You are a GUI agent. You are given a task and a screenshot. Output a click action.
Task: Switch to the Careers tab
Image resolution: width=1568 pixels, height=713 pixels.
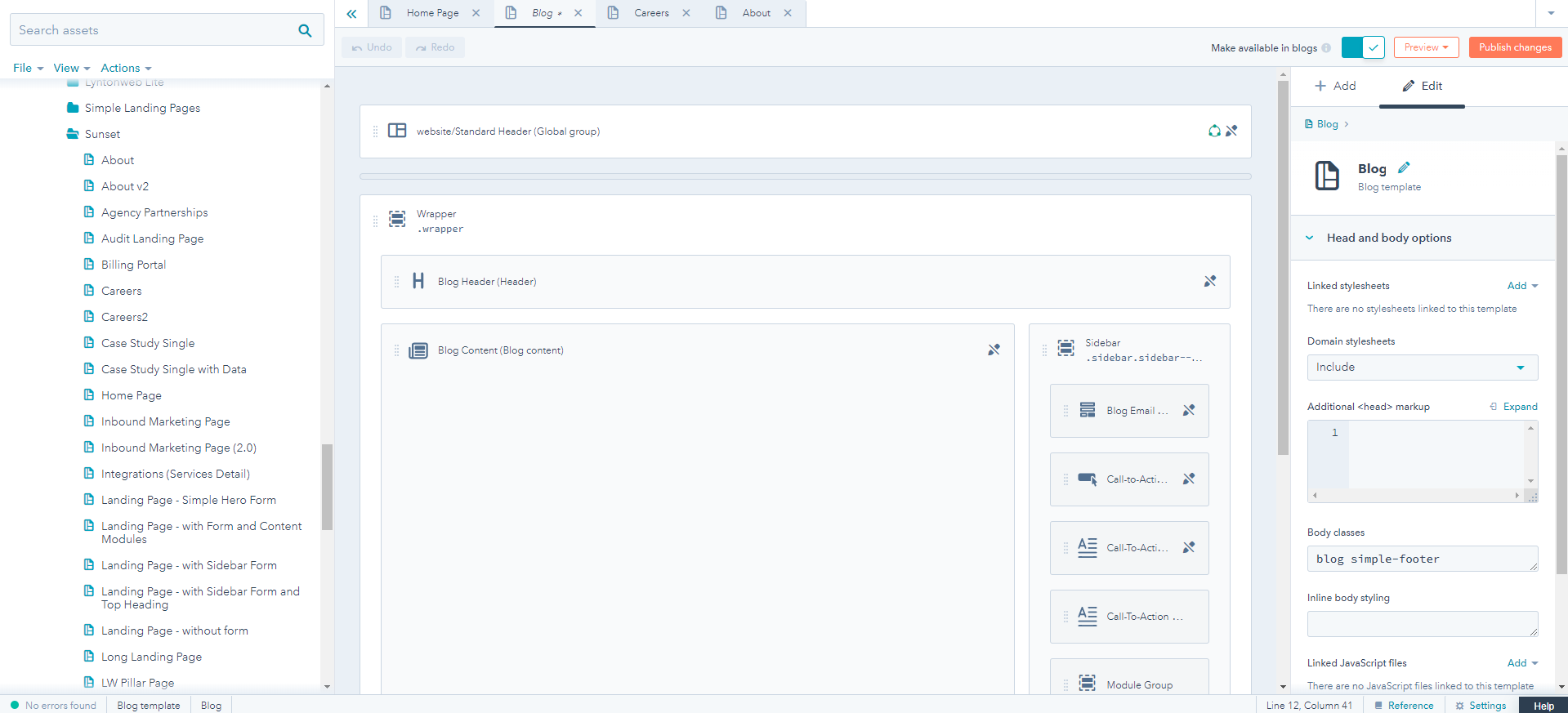pos(651,13)
